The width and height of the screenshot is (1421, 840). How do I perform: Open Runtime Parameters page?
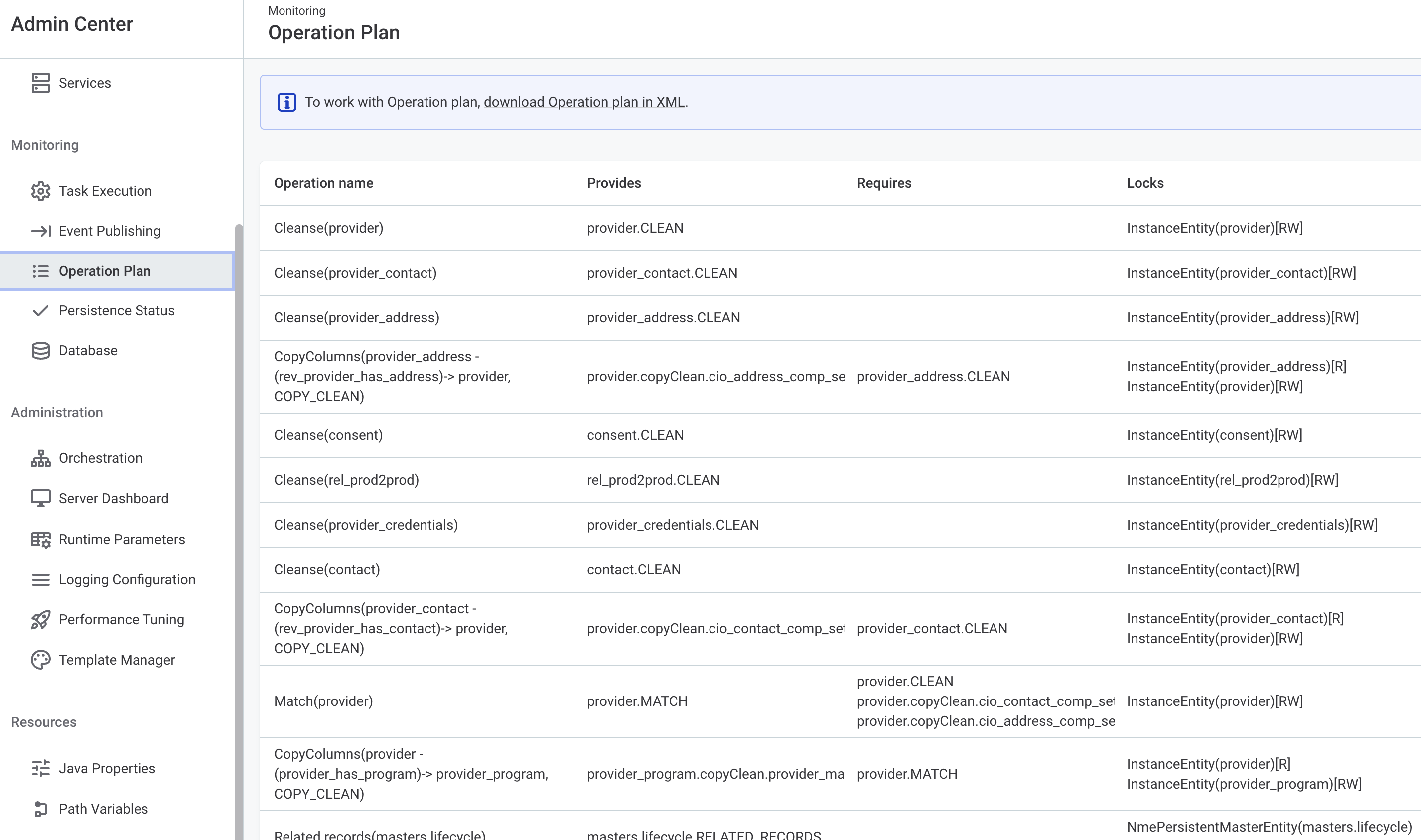(122, 539)
